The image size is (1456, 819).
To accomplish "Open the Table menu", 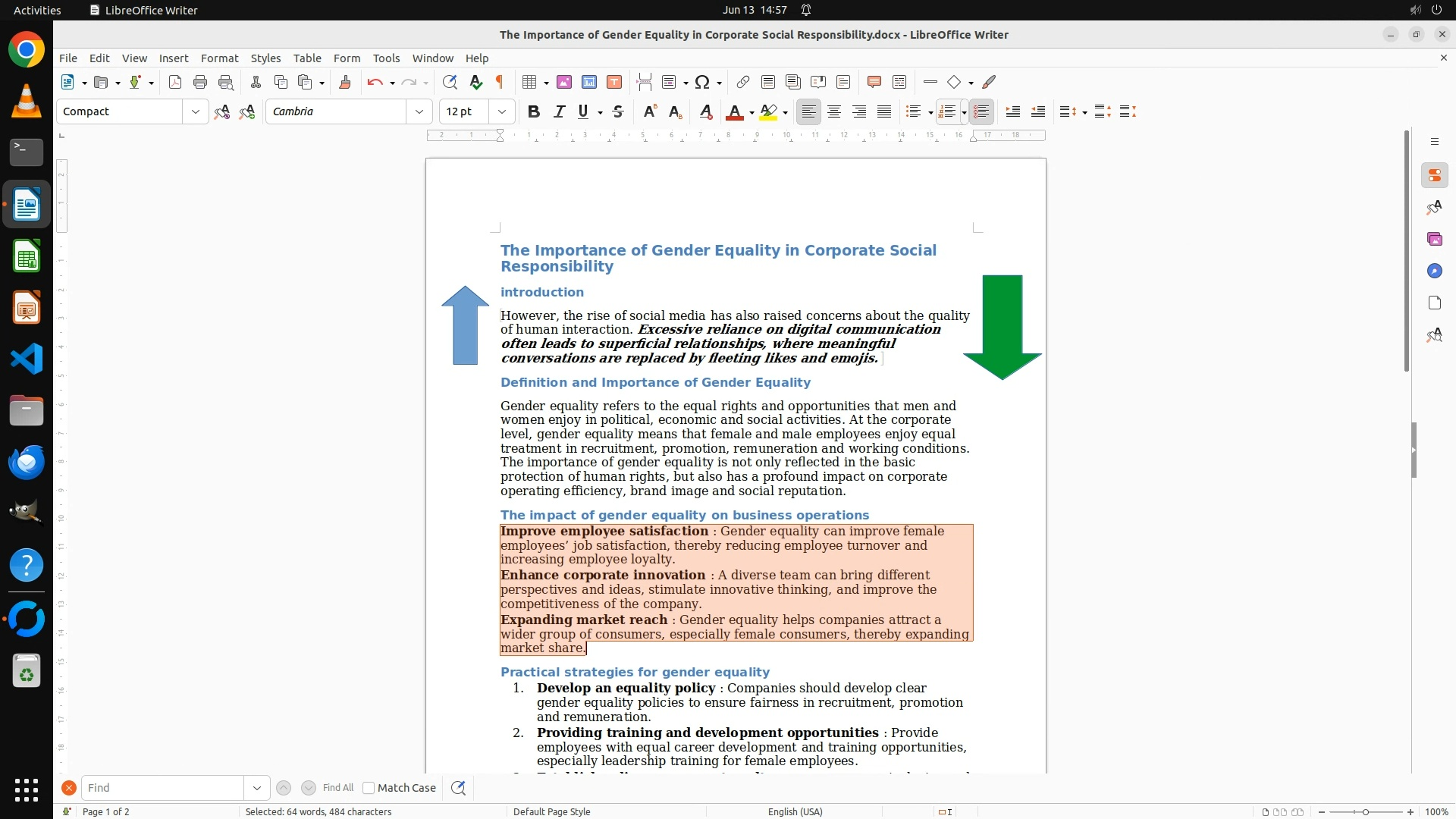I will [307, 58].
